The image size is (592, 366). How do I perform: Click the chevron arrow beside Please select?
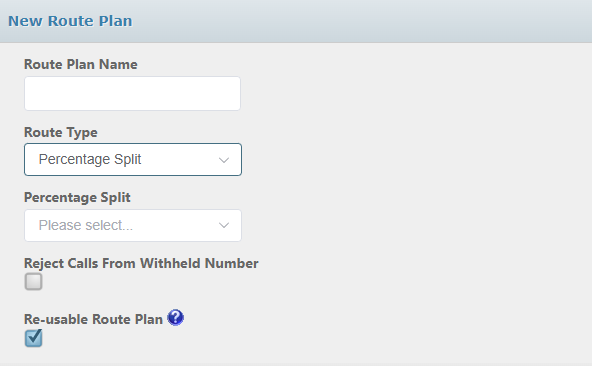pos(224,225)
